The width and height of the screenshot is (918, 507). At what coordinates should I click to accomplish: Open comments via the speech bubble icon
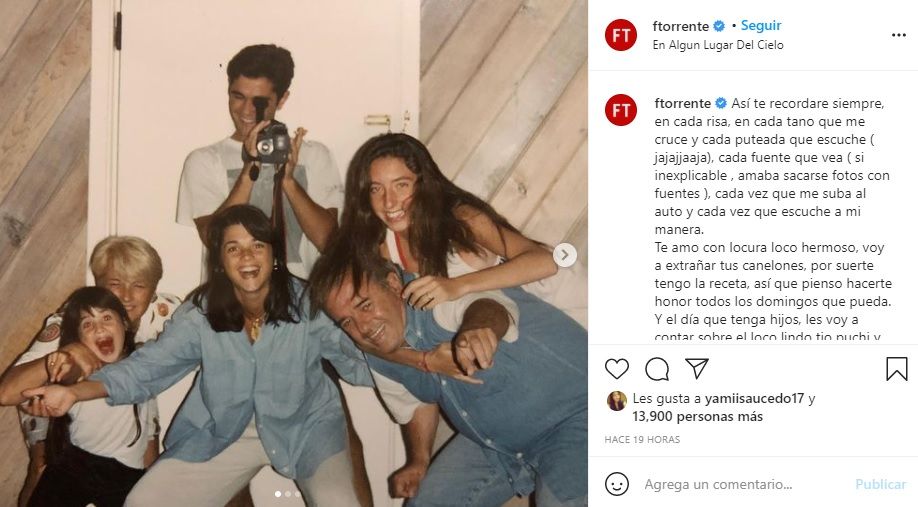pyautogui.click(x=657, y=369)
